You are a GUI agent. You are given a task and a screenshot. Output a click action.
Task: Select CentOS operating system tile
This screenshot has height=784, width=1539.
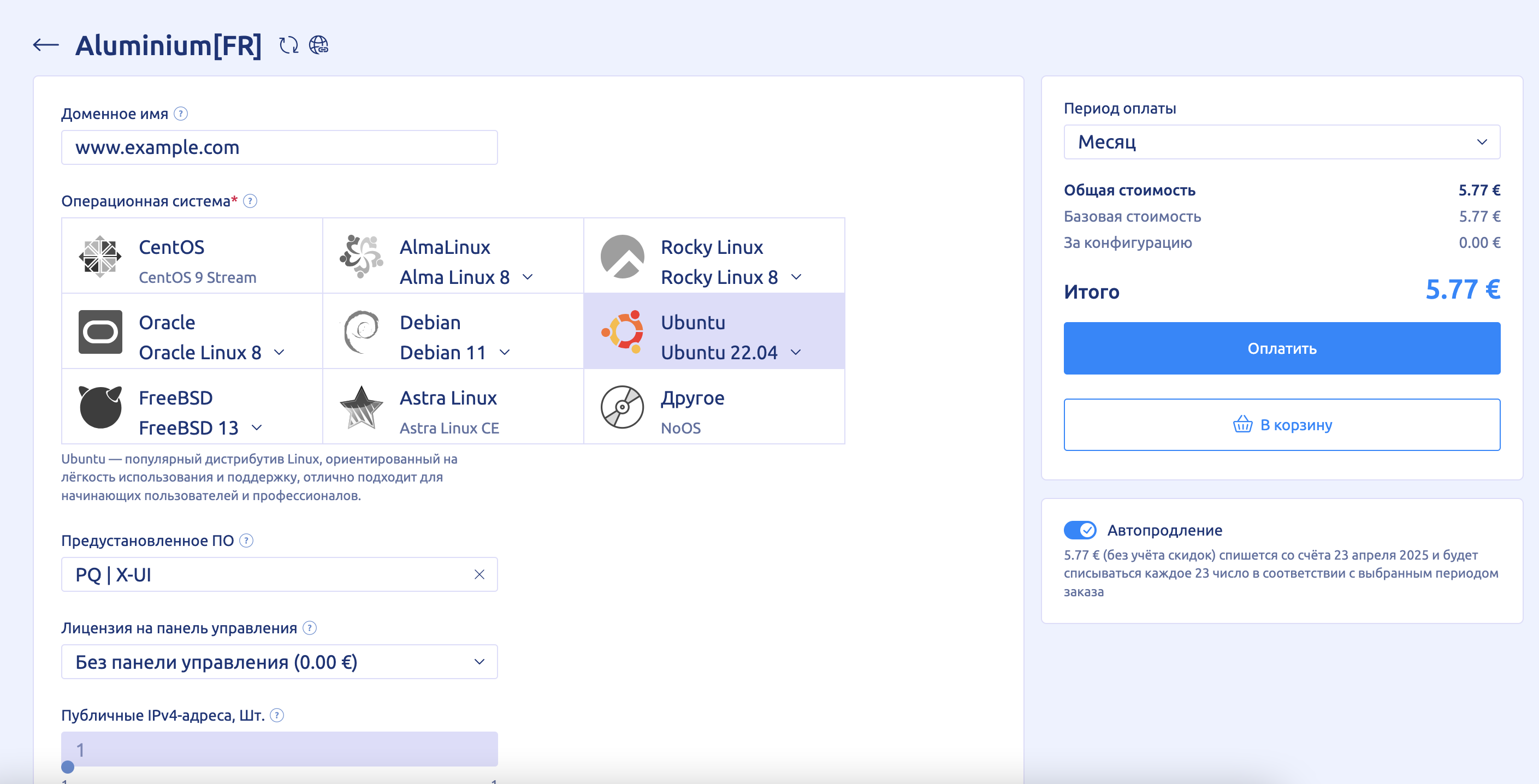tap(192, 256)
